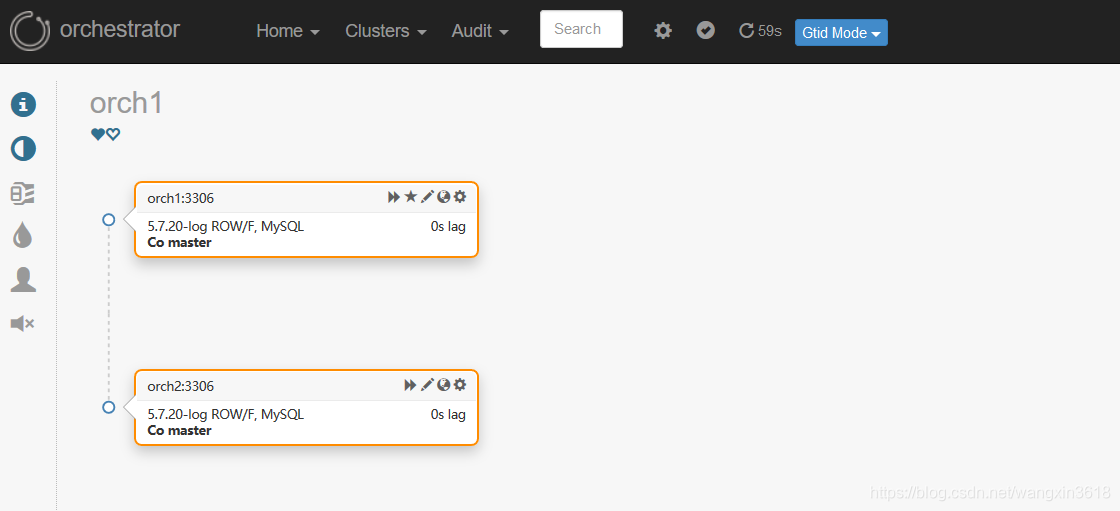Click the orch1 cluster title
This screenshot has width=1120, height=511.
(x=126, y=103)
